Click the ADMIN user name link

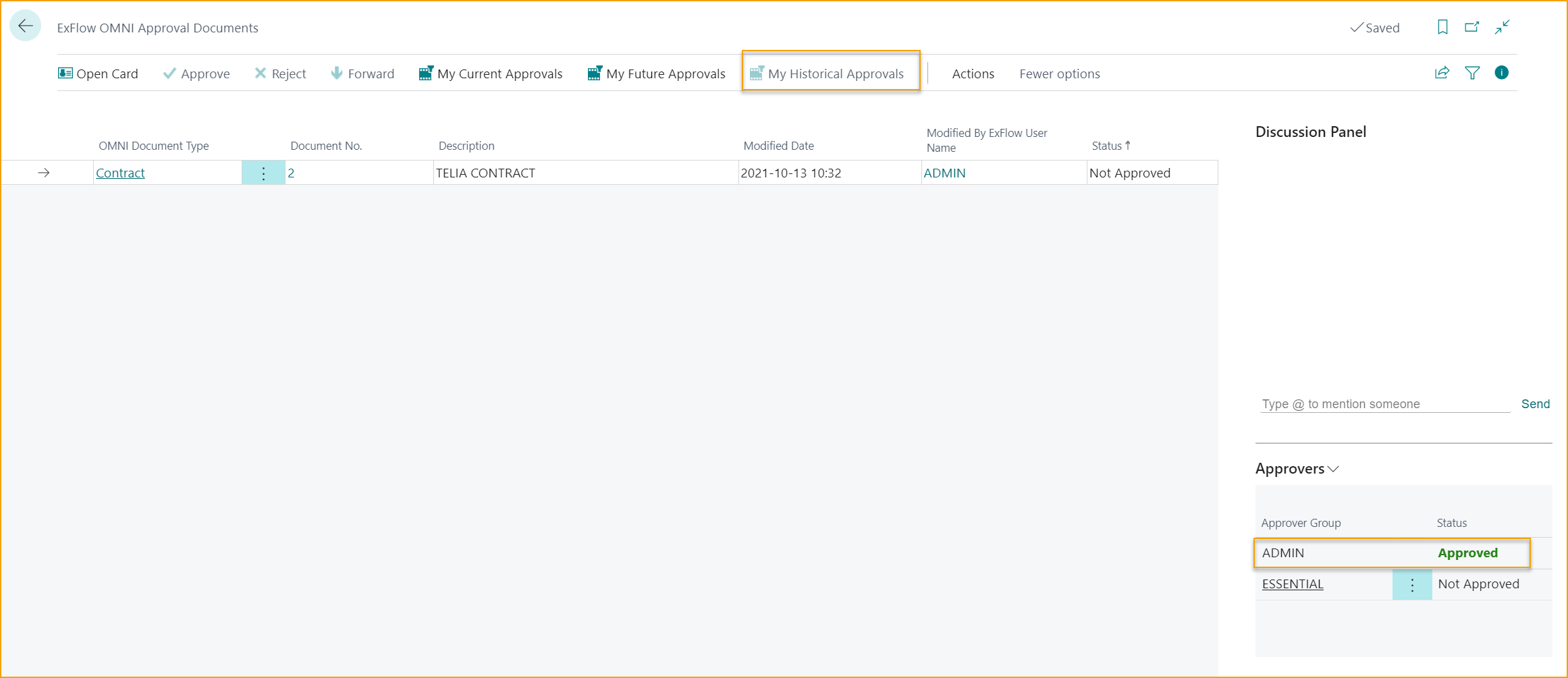point(944,173)
